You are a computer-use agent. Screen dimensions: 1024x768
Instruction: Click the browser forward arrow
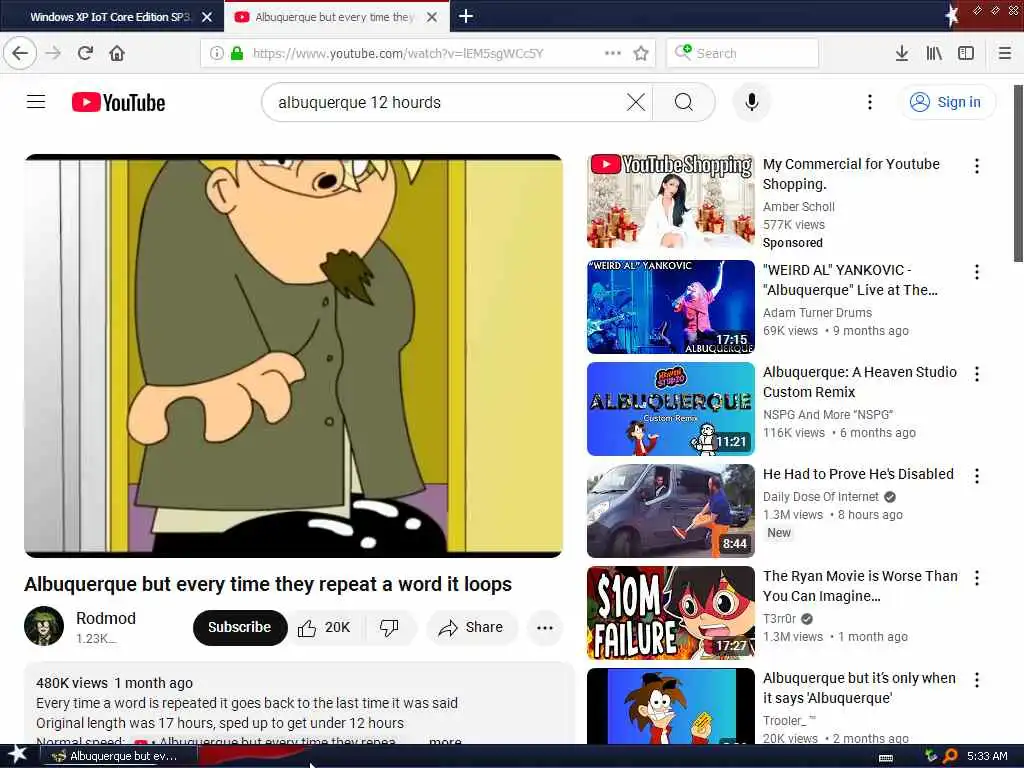click(54, 53)
